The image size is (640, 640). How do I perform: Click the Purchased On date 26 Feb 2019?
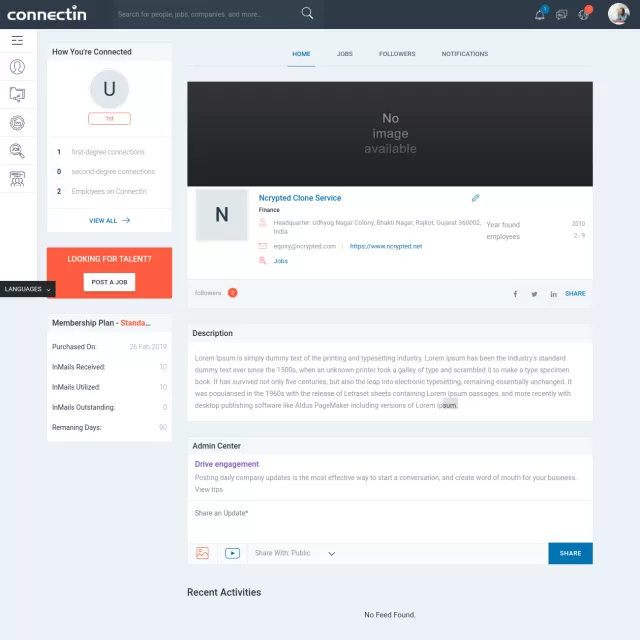click(148, 347)
